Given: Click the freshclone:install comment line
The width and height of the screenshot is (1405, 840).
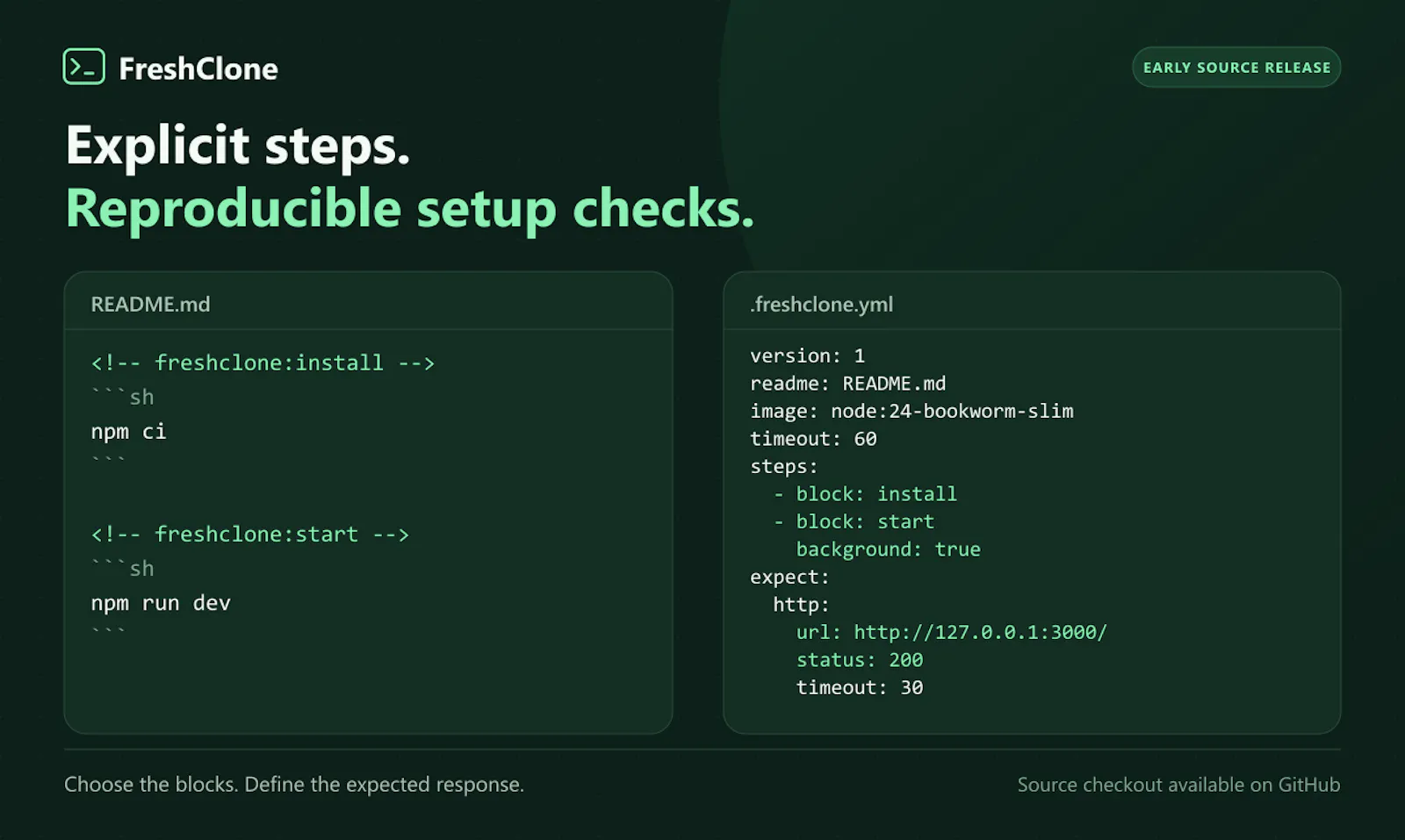Looking at the screenshot, I should coord(263,363).
